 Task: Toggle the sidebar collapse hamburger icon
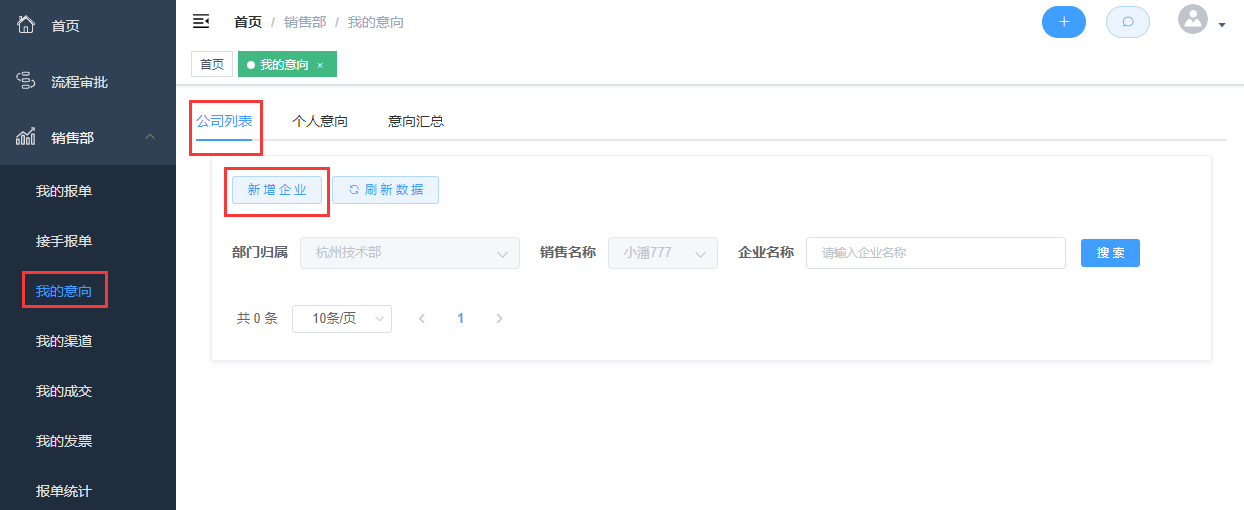pyautogui.click(x=201, y=21)
